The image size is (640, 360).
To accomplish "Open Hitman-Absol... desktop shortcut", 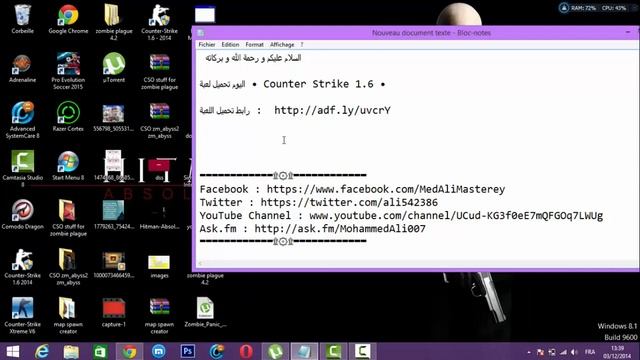I will (159, 218).
